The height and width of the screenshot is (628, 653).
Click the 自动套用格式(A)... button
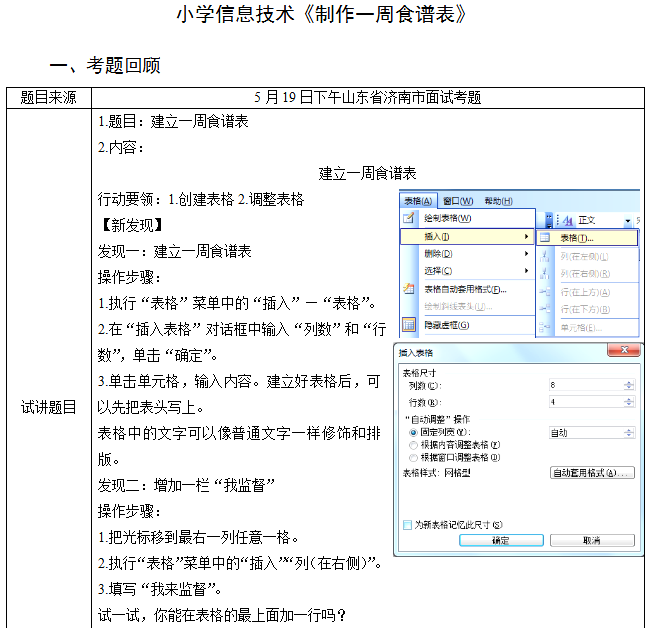pos(592,472)
